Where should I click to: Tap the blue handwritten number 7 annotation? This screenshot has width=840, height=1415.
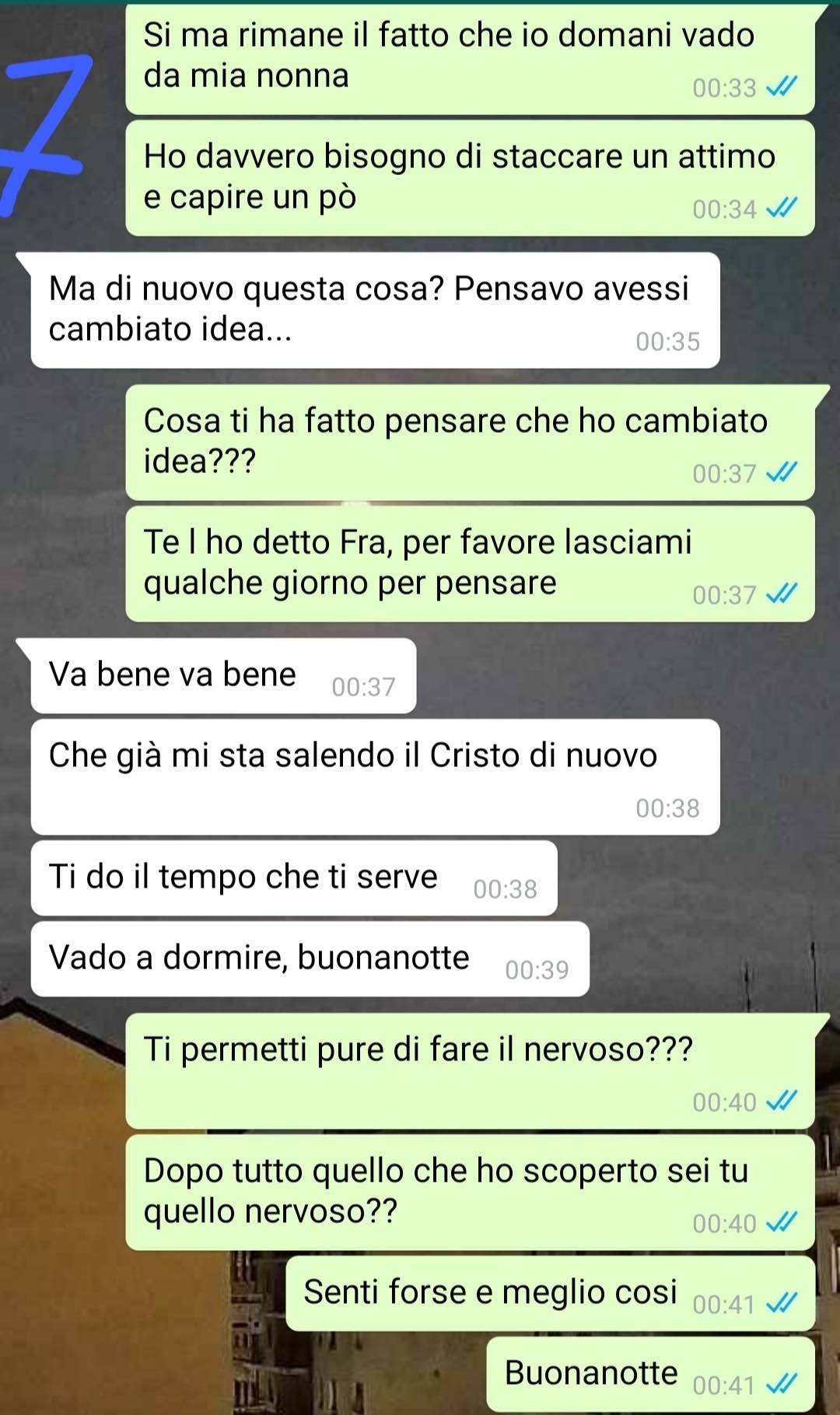tap(43, 132)
